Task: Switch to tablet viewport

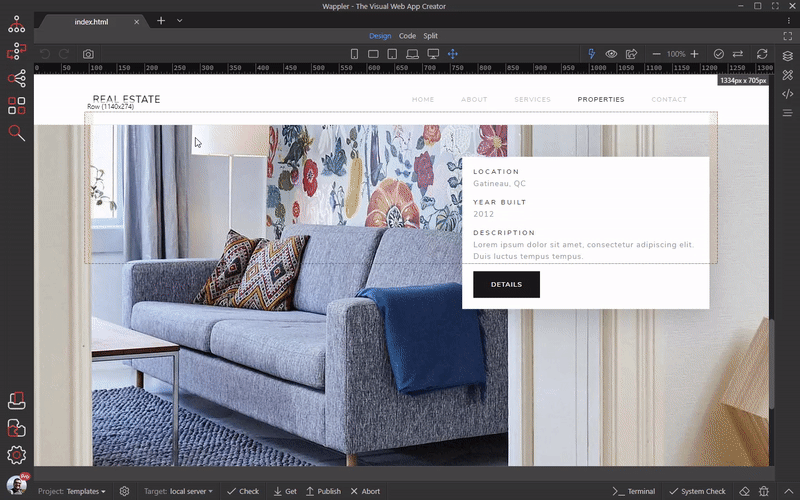Action: (x=392, y=54)
